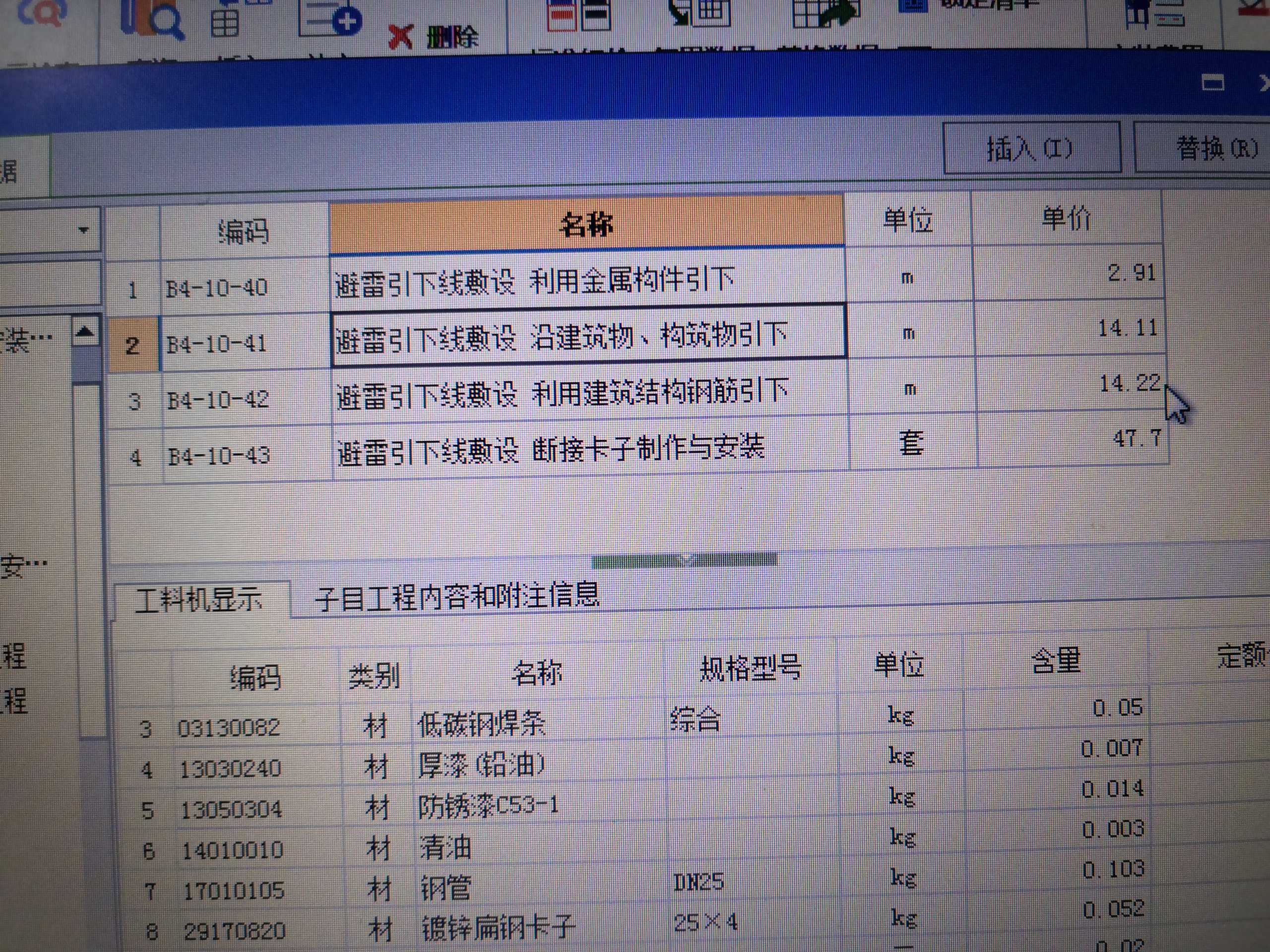Open the filter dropdown arrow in the left panel header
This screenshot has width=1270, height=952.
point(85,229)
